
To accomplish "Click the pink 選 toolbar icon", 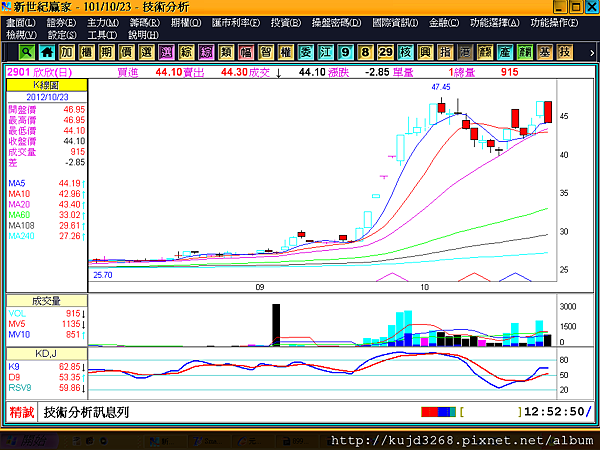I will (x=166, y=52).
